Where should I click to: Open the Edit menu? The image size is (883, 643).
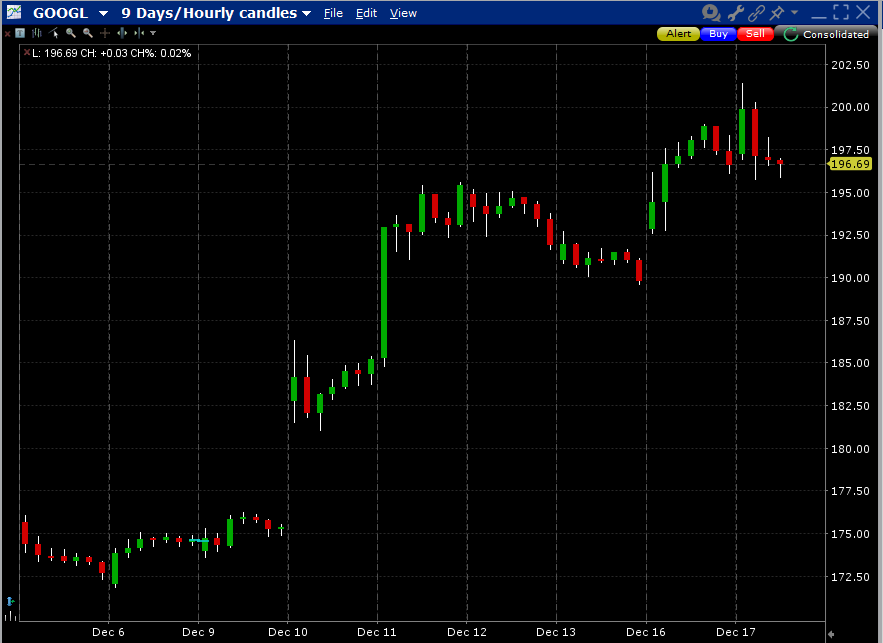366,13
